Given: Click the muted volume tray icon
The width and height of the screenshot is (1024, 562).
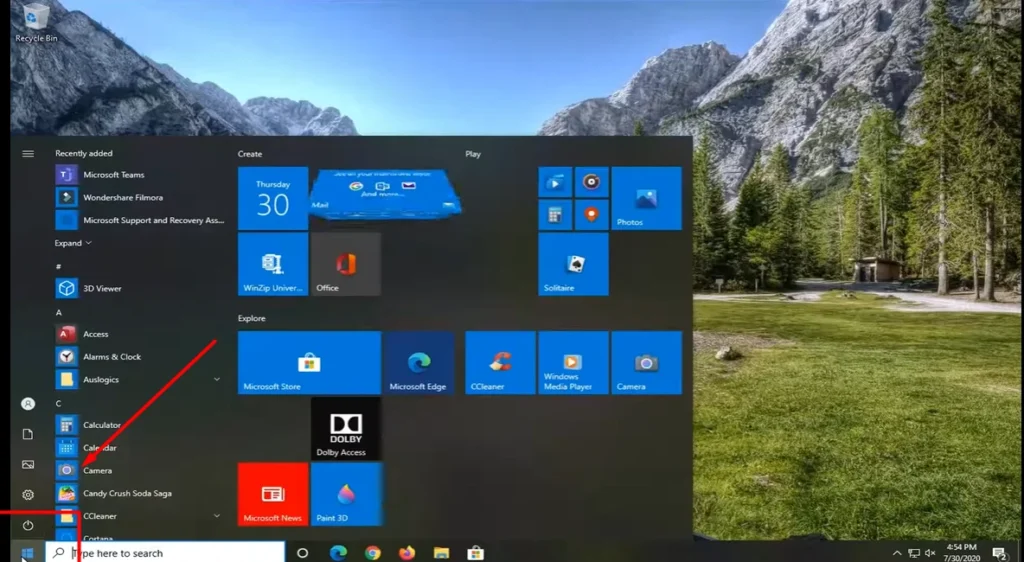Looking at the screenshot, I should (931, 553).
